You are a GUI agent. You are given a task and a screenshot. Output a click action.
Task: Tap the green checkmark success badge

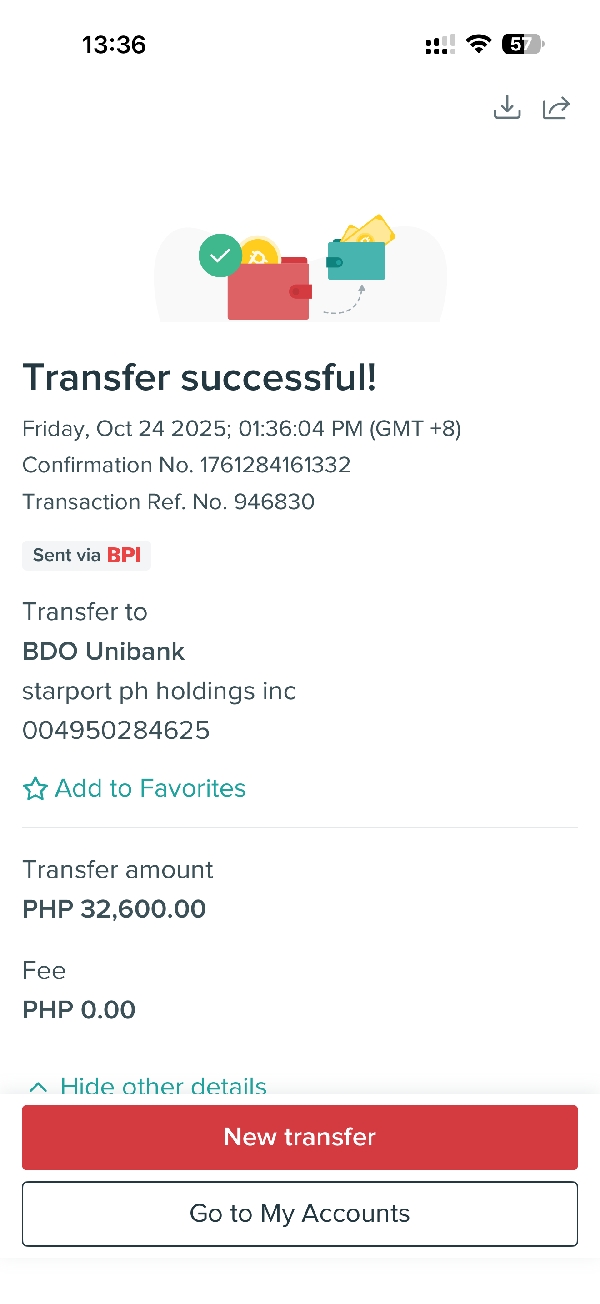tap(220, 255)
